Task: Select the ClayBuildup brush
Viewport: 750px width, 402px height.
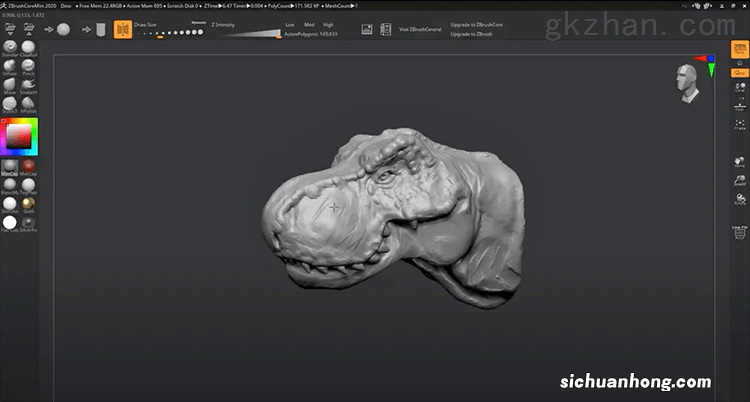Action: pos(28,48)
